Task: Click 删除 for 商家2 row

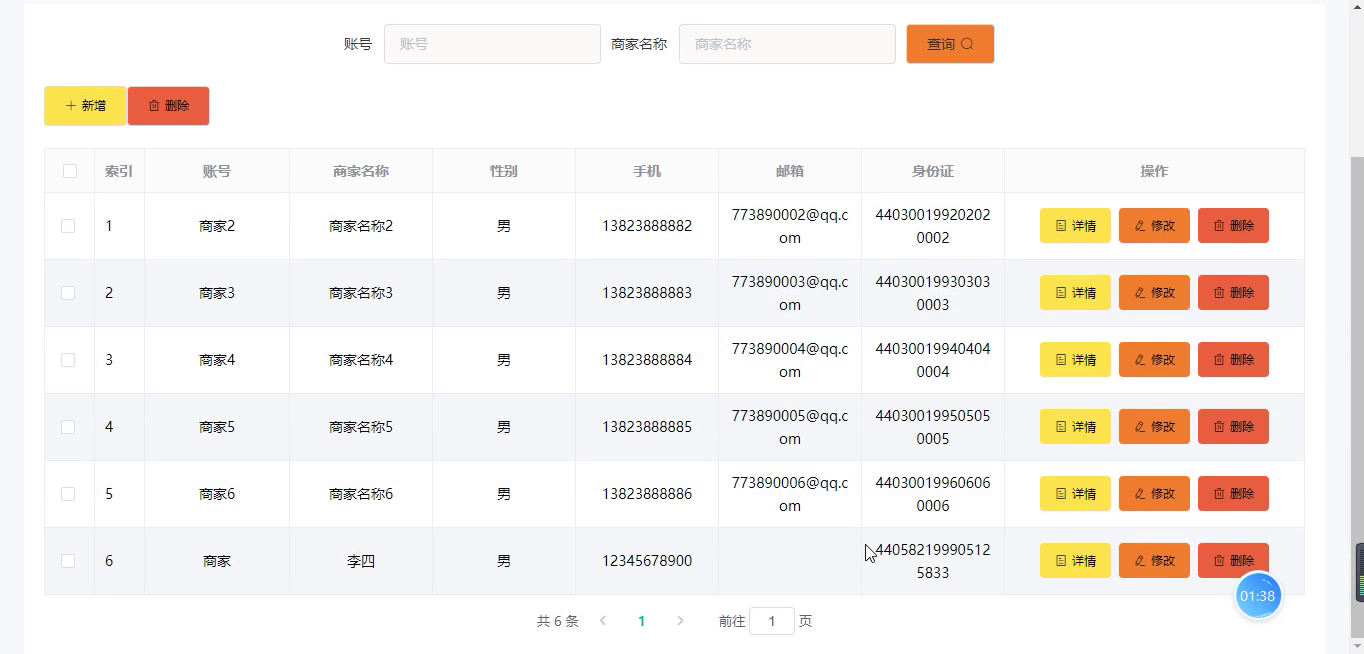Action: click(1233, 226)
